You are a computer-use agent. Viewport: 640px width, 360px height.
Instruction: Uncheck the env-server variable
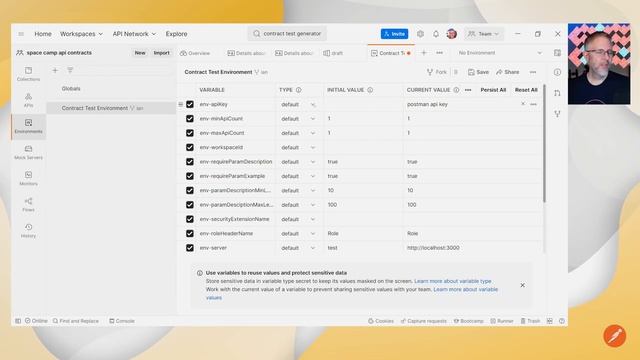point(190,248)
